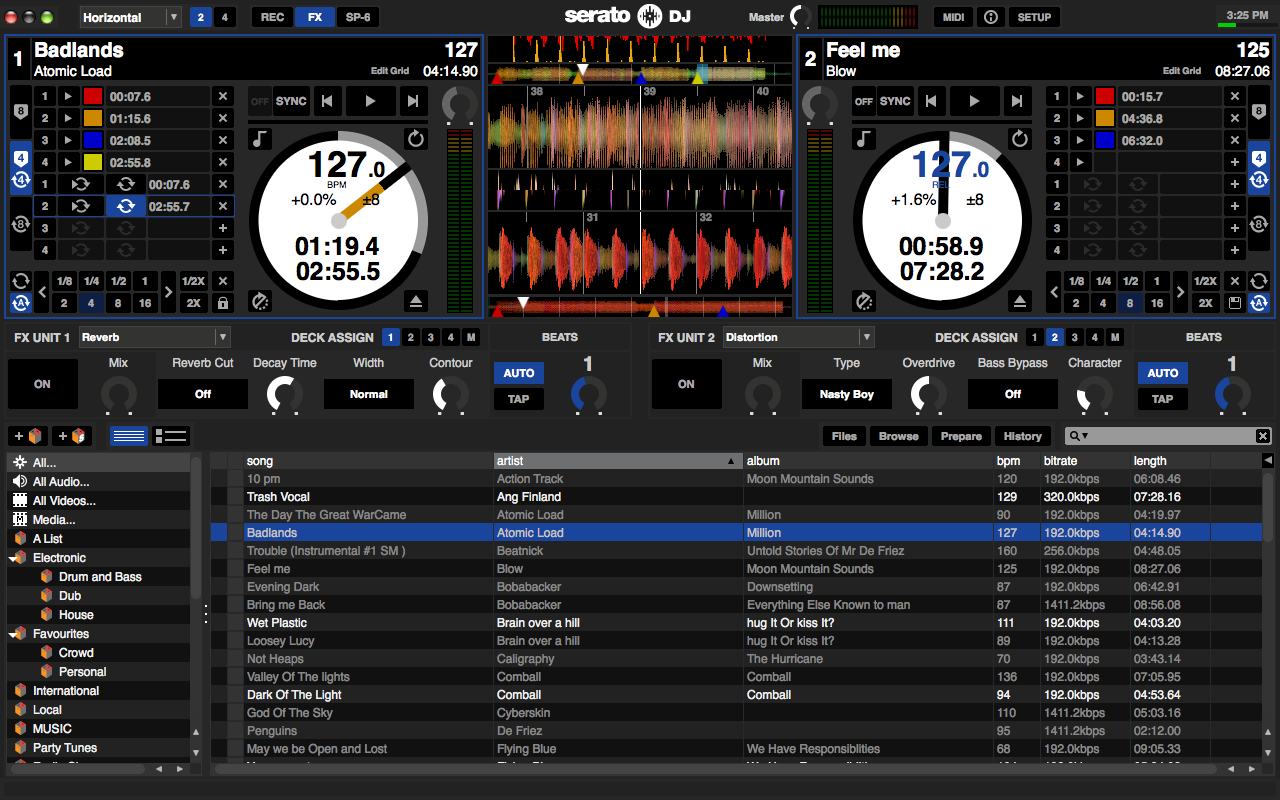Screen dimensions: 1280x800
Task: Enable keylock on deck 1 musical note icon
Action: coord(259,139)
